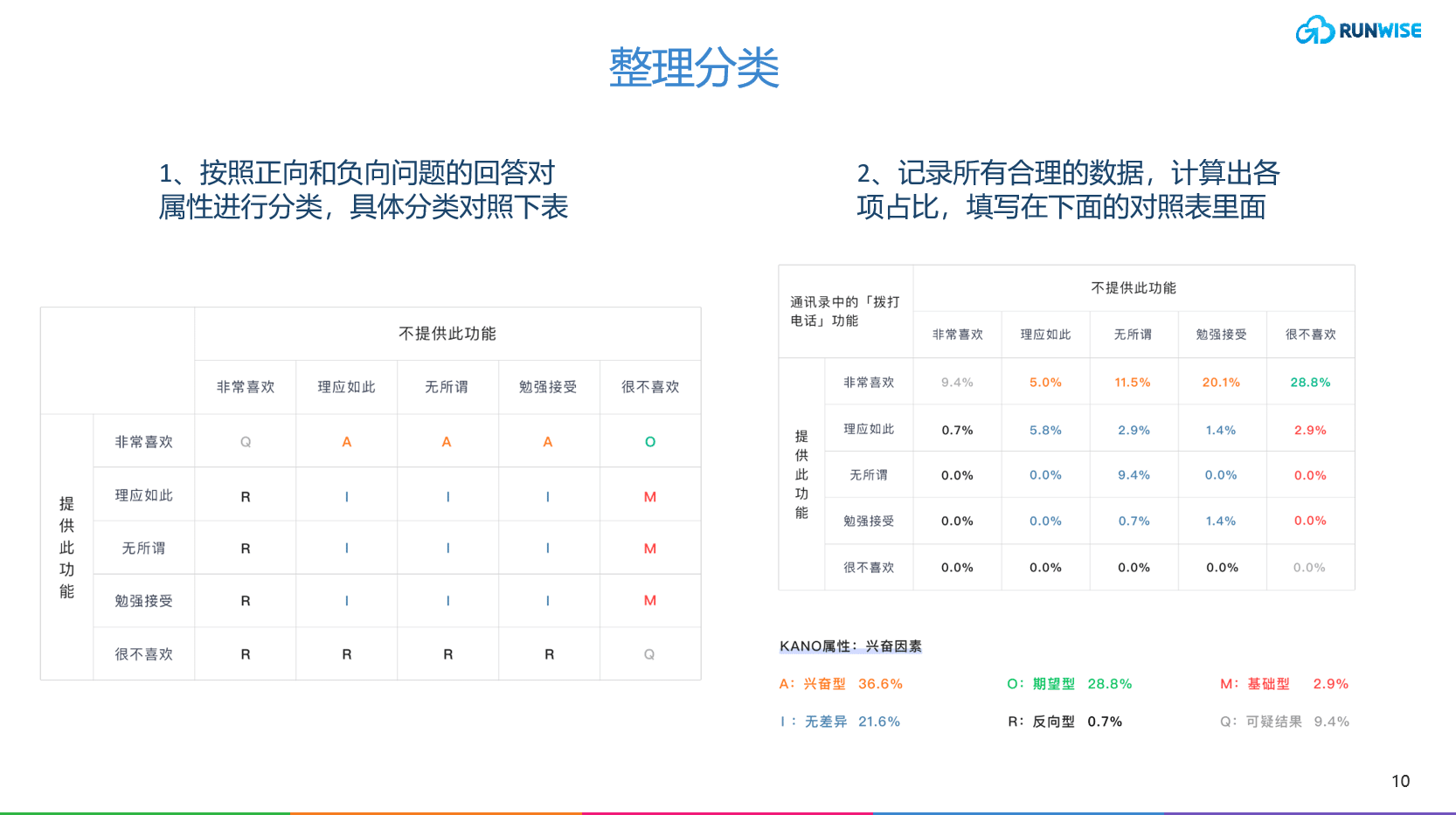
Task: Click the legend entry O: 期望型 28.8%
Action: (x=1069, y=684)
